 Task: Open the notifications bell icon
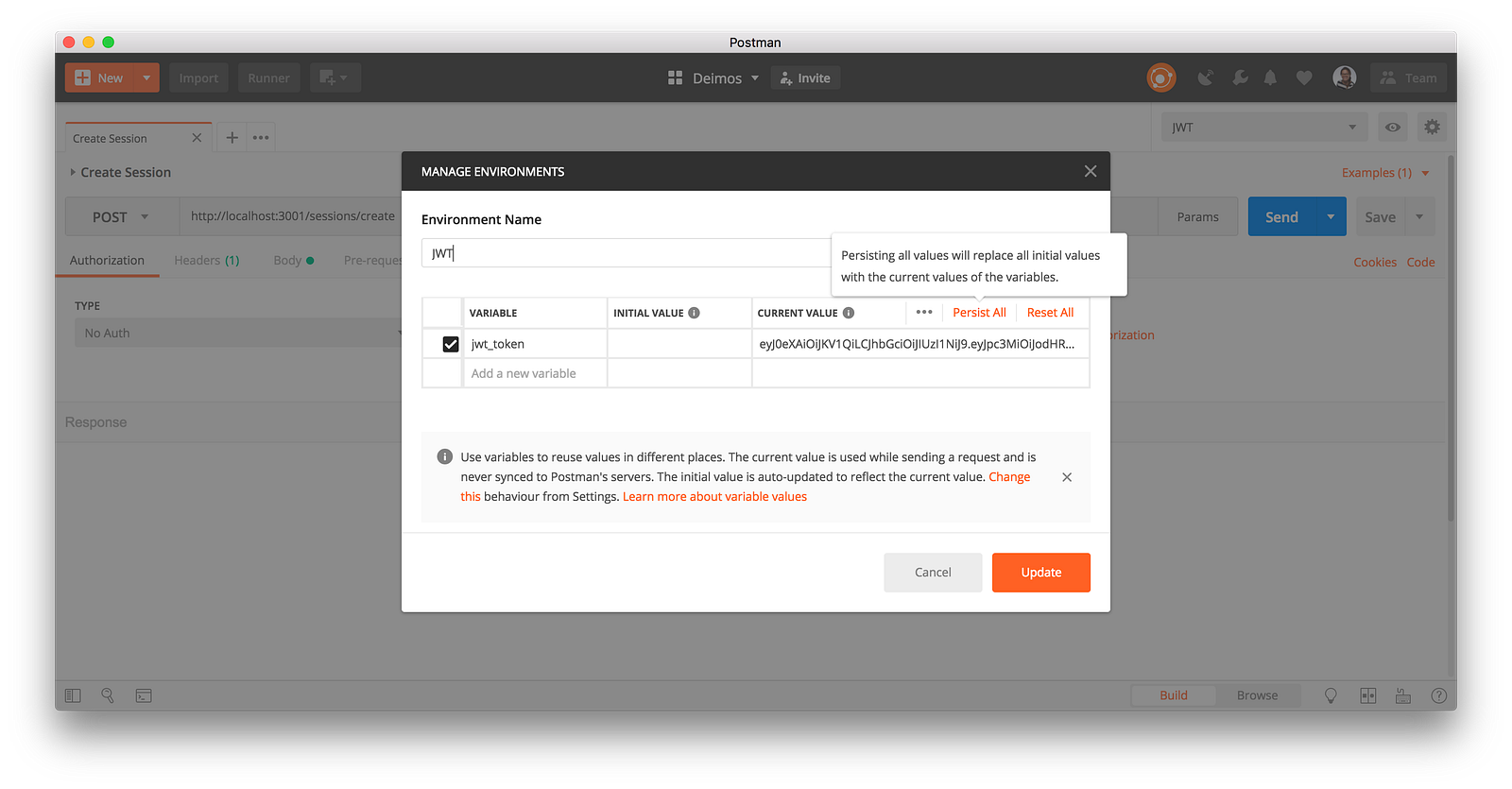coord(1270,77)
